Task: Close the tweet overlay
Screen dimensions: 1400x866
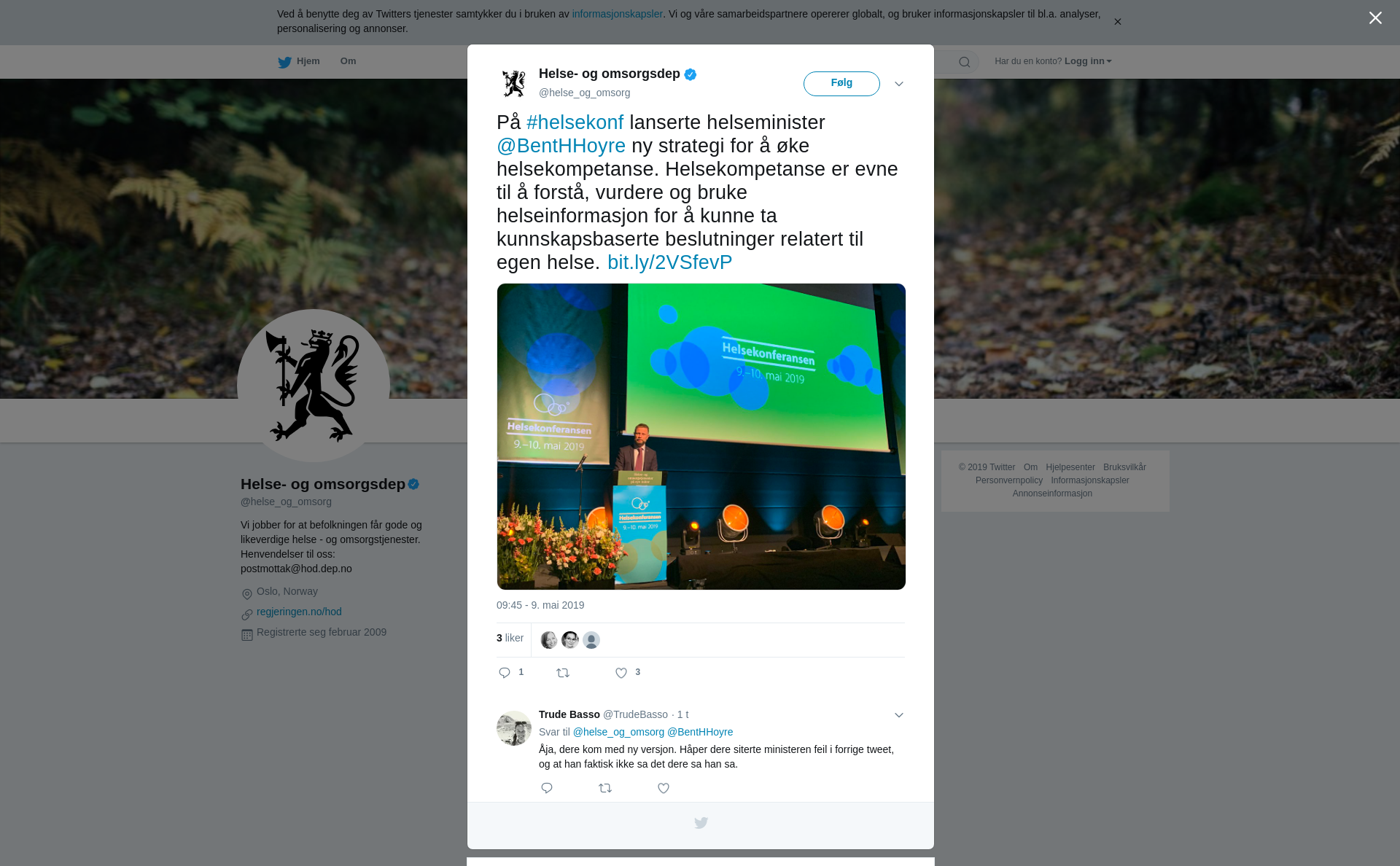Action: coord(1375,18)
